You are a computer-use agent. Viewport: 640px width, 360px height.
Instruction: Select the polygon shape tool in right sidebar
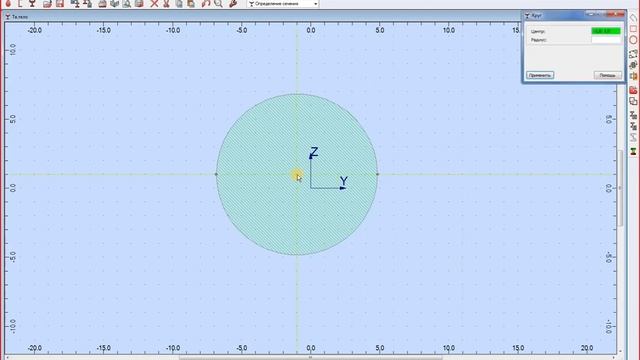pyautogui.click(x=633, y=18)
